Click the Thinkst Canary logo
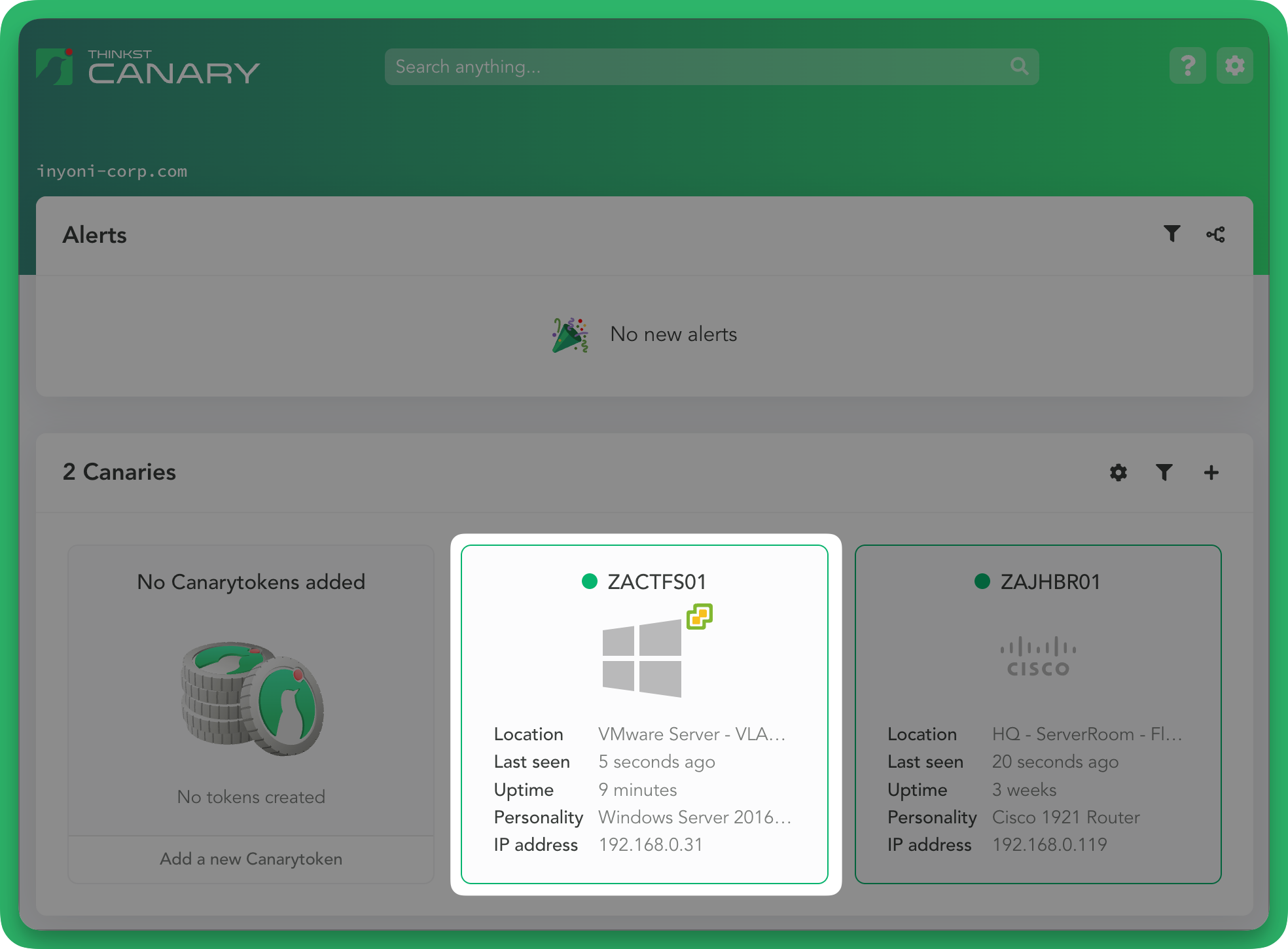 click(148, 67)
